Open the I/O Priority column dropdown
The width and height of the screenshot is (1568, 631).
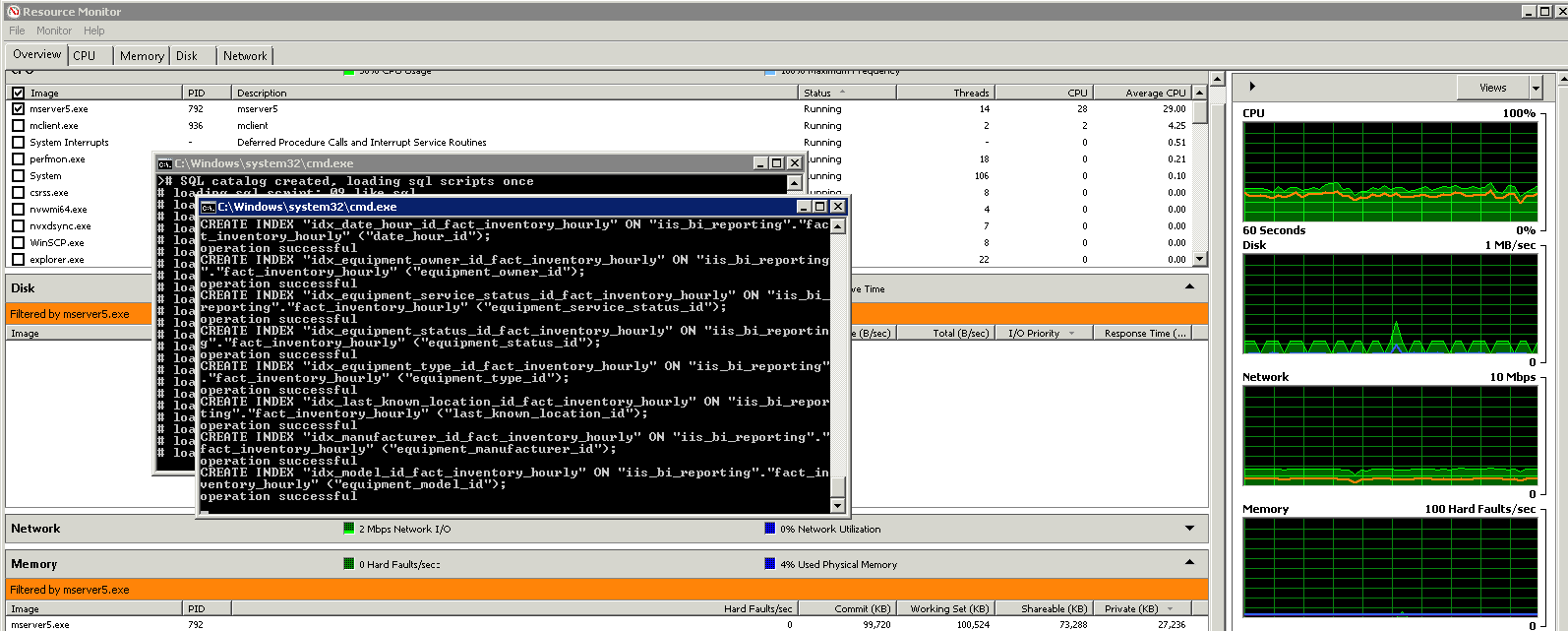click(1071, 334)
